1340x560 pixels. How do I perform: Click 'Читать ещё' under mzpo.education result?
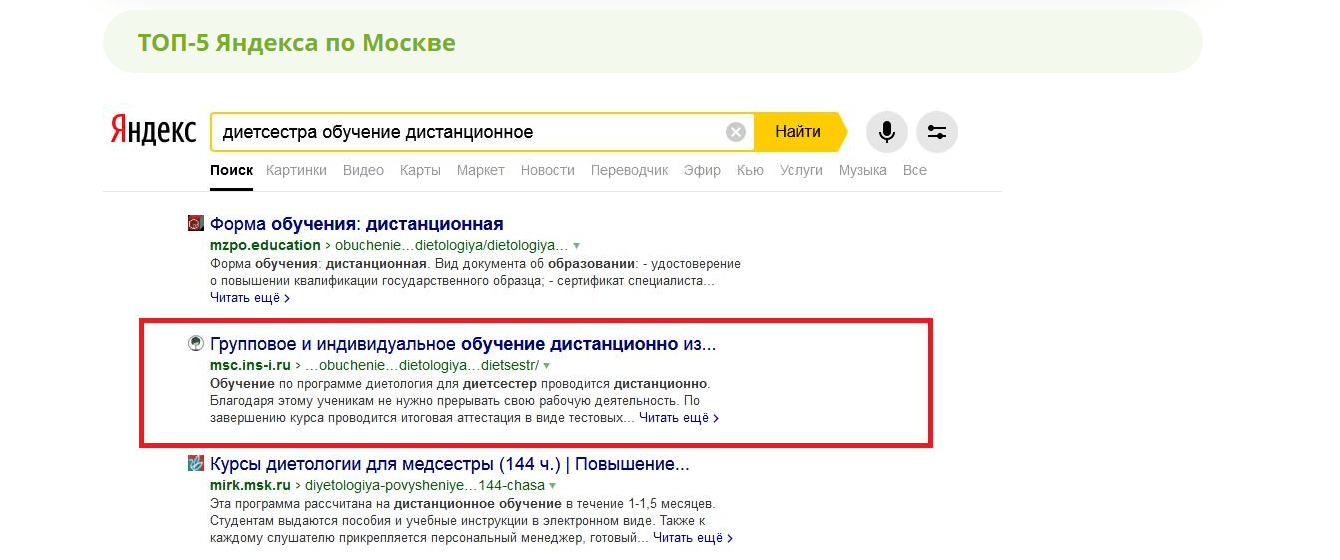(250, 298)
